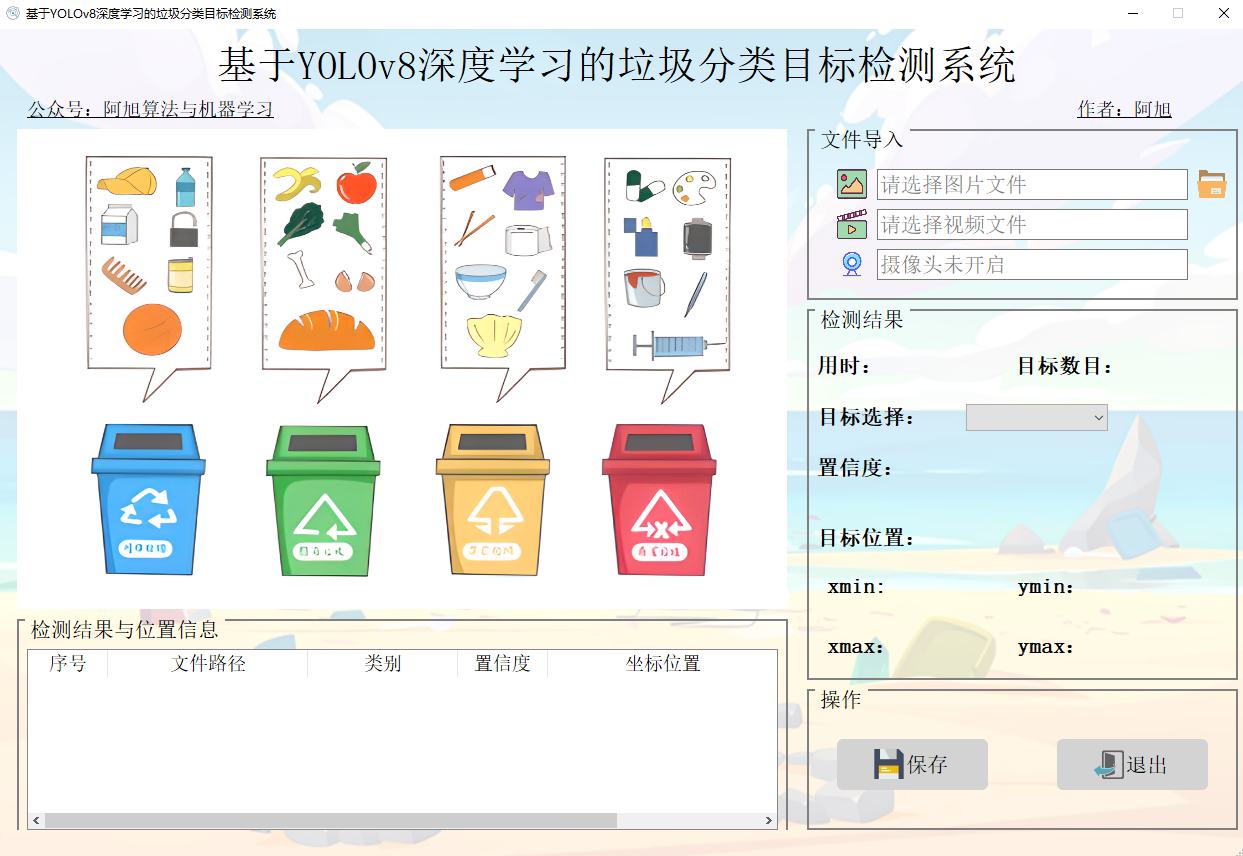Click the table's horizontal scrollbar thumb
This screenshot has height=856, width=1243.
tap(330, 820)
